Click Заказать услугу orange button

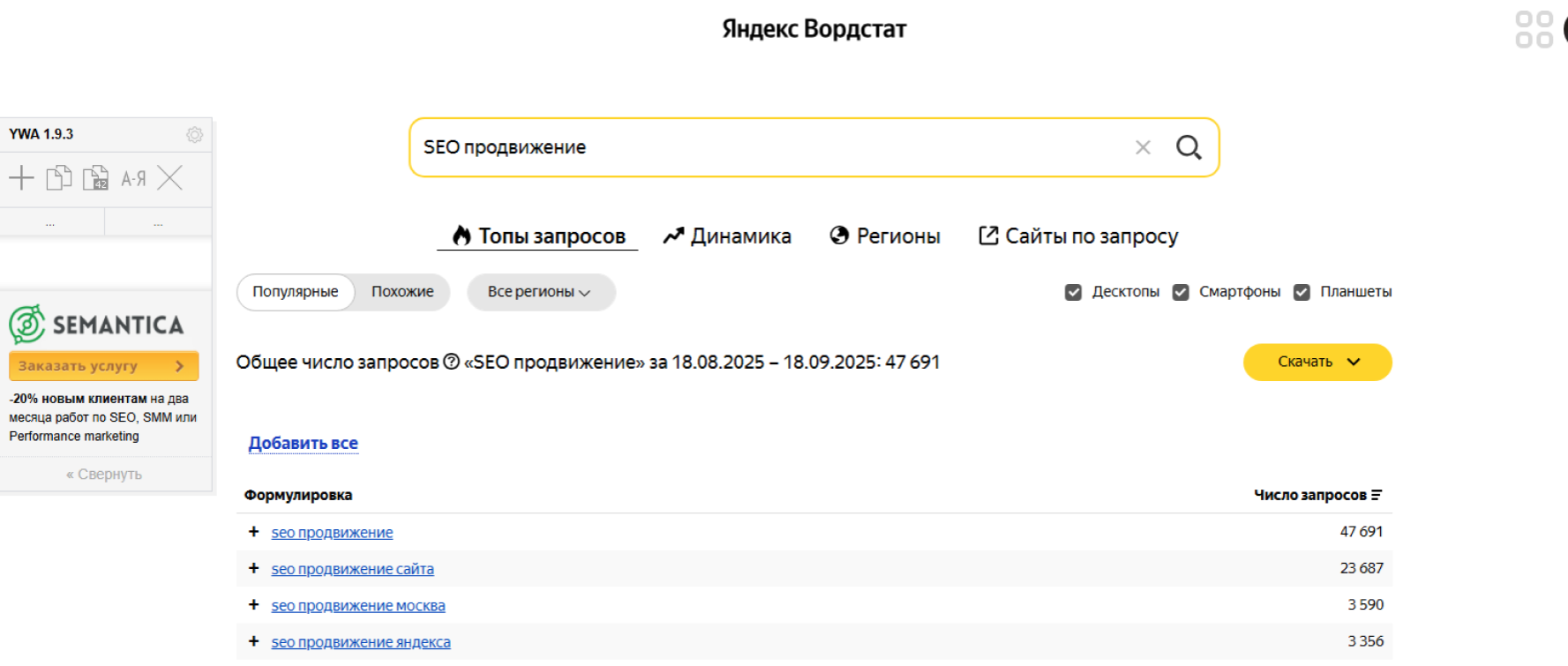[103, 365]
